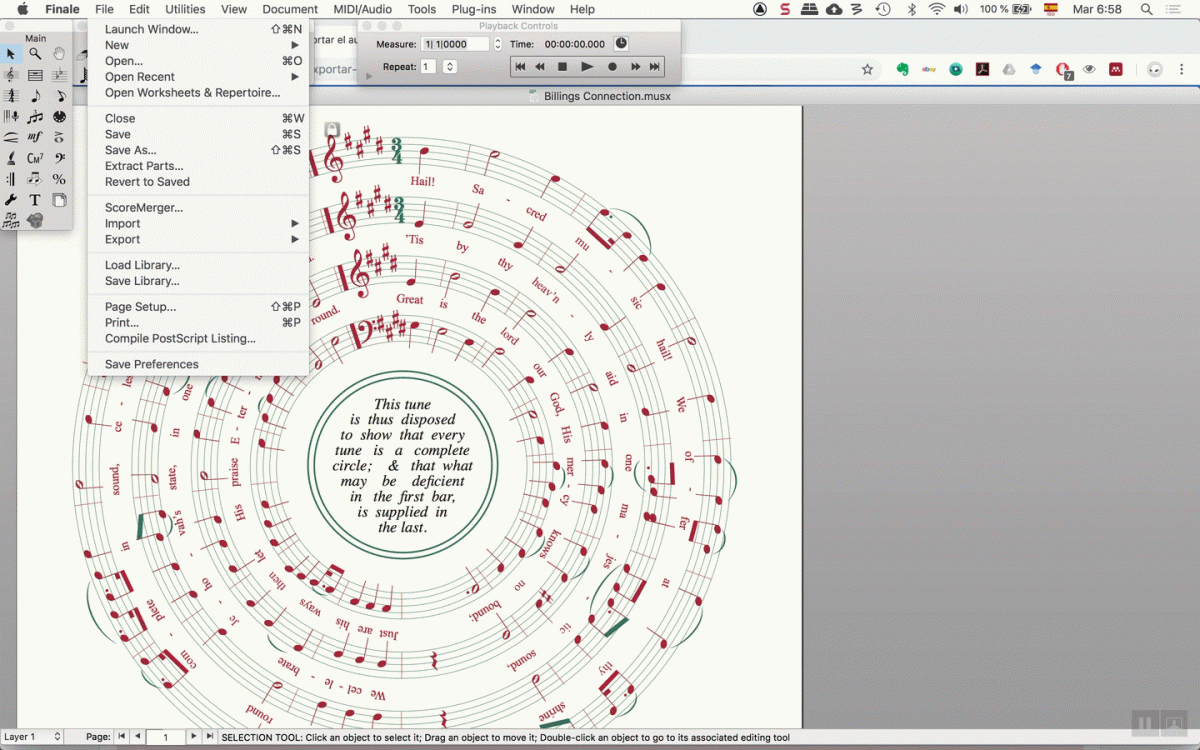Toggle the playback time clock button
Screen dimensions: 1200x750
pos(621,44)
